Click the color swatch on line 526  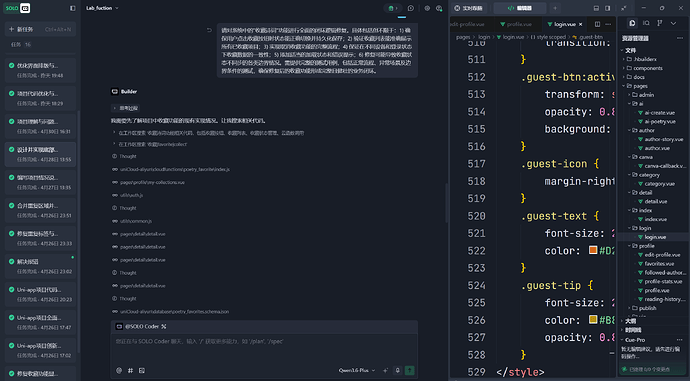tap(593, 319)
